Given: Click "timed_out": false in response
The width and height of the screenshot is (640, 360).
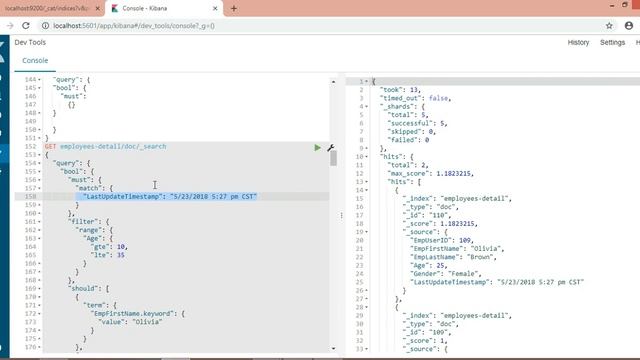Looking at the screenshot, I should coord(416,98).
